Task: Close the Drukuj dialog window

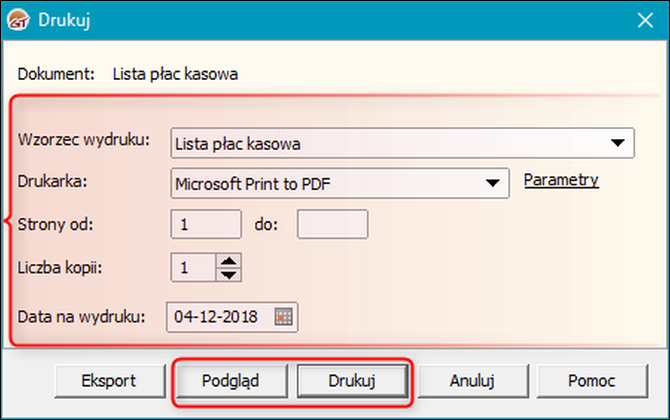Action: tap(643, 19)
